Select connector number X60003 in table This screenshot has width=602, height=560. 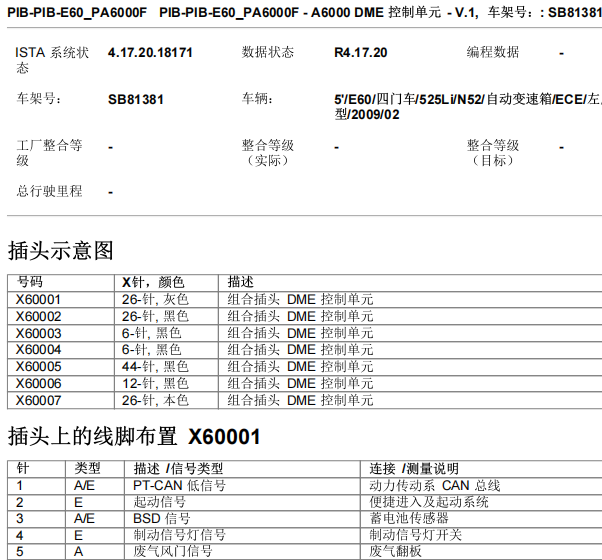tap(38, 333)
